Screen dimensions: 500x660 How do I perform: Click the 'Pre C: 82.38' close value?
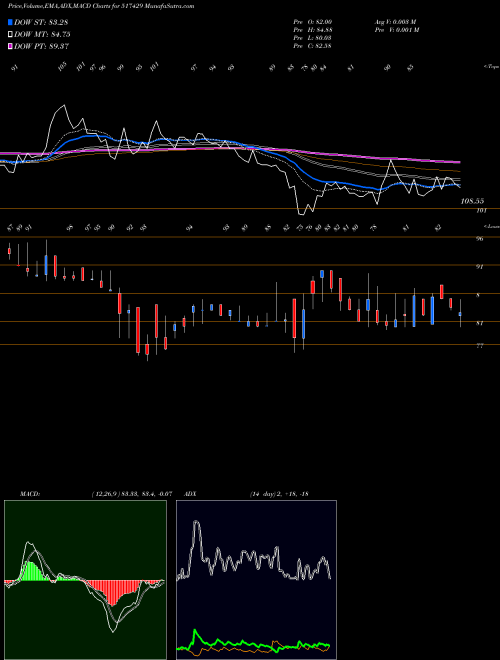[313, 45]
